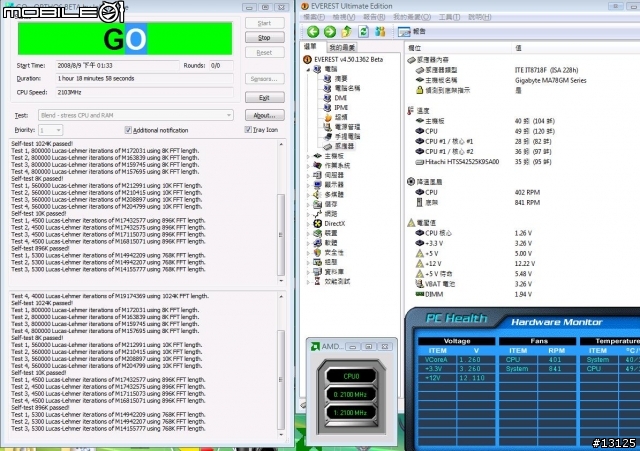The height and width of the screenshot is (451, 640).
Task: Click the two-people icon in EVEREST toolbar
Action: tap(380, 31)
